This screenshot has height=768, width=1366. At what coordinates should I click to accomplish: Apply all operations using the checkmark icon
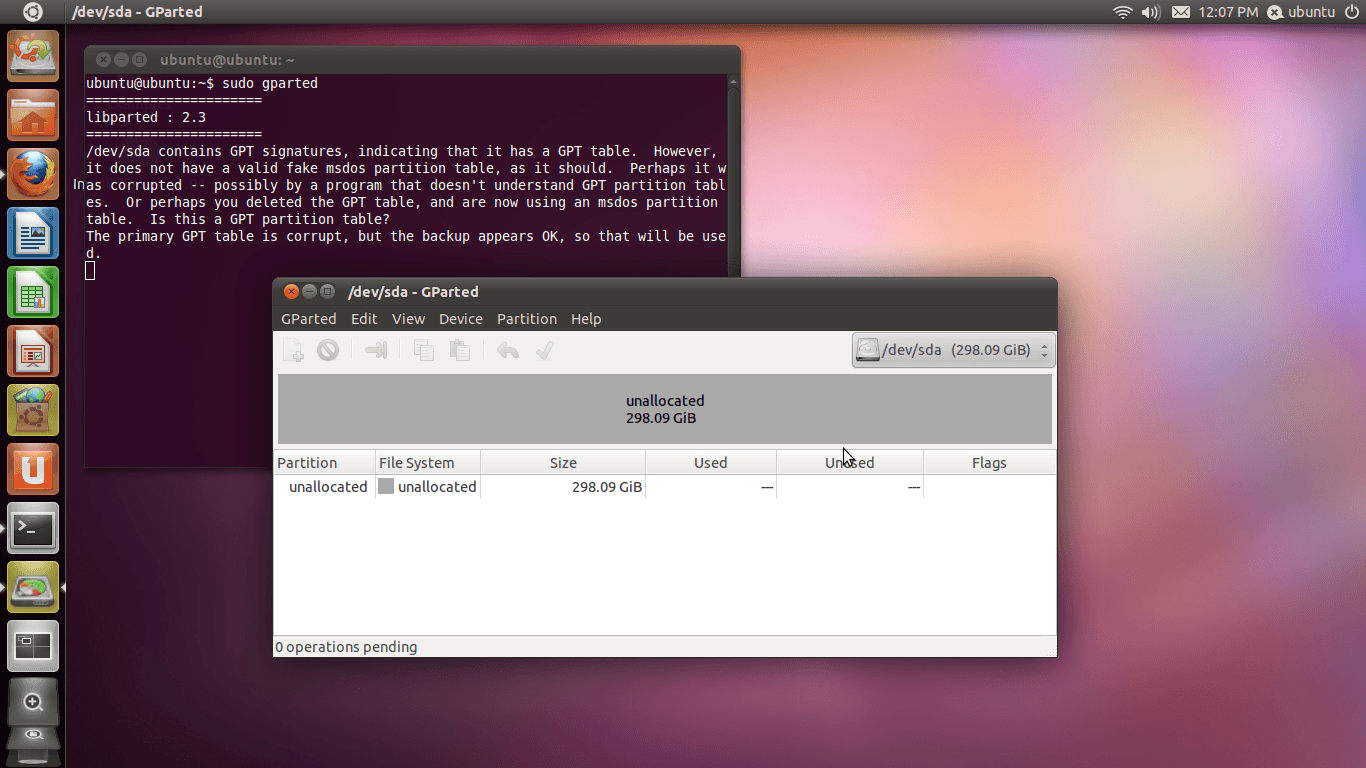(544, 350)
